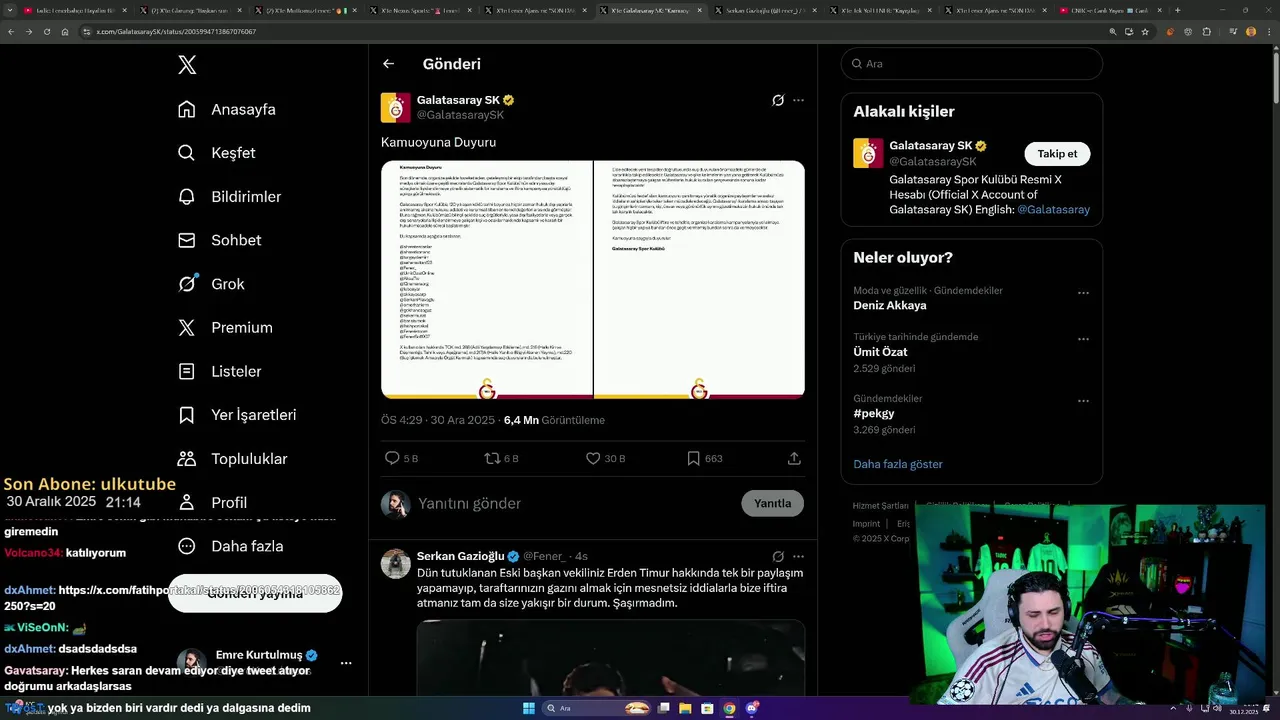
Task: Open File Explorer from the taskbar
Action: pos(685,708)
